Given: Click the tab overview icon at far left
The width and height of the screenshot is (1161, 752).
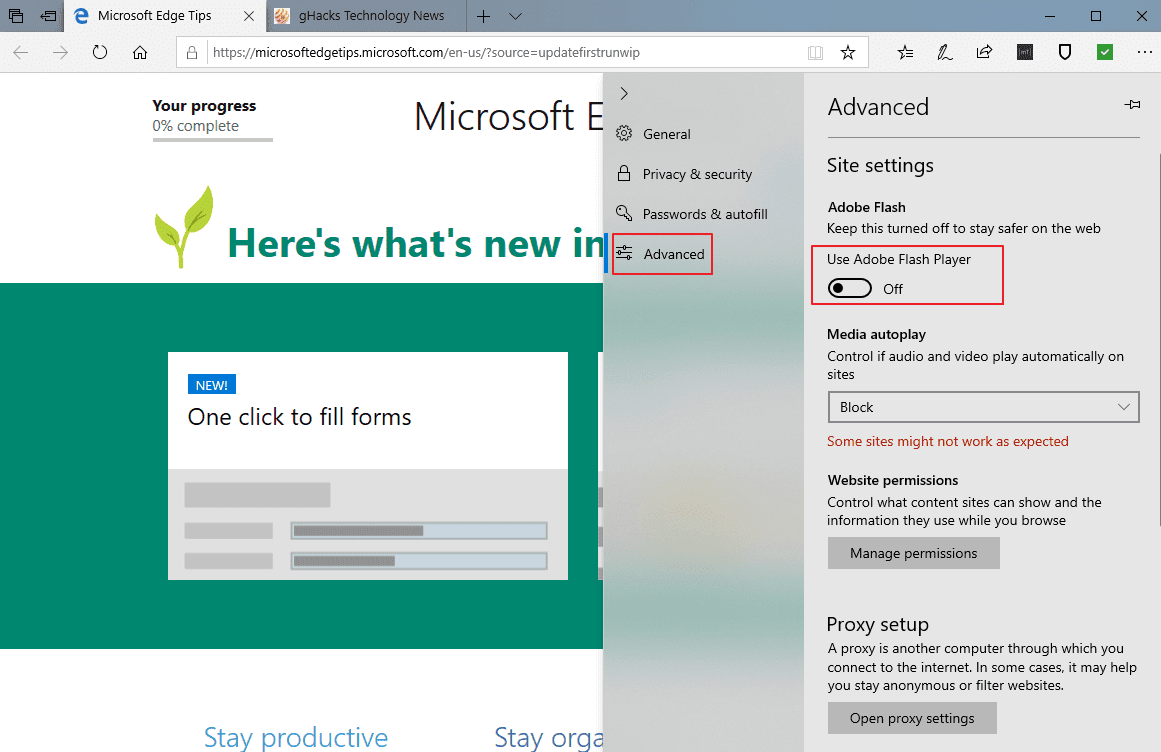Looking at the screenshot, I should click(16, 16).
